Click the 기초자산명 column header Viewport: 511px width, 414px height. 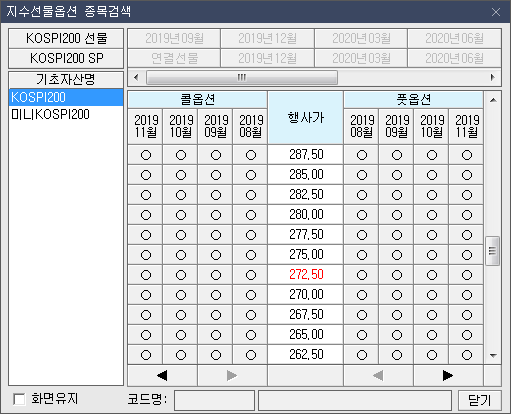(x=66, y=79)
